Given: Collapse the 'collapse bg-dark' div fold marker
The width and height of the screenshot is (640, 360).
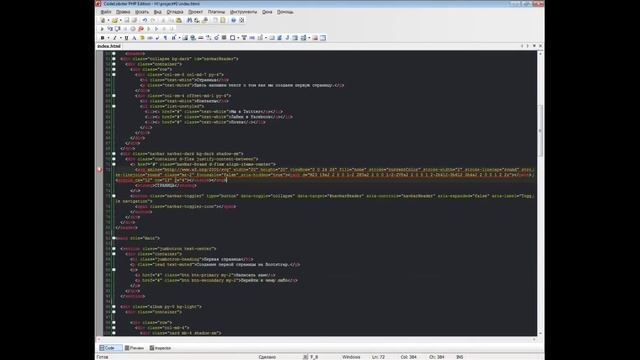Looking at the screenshot, I should tap(114, 59).
